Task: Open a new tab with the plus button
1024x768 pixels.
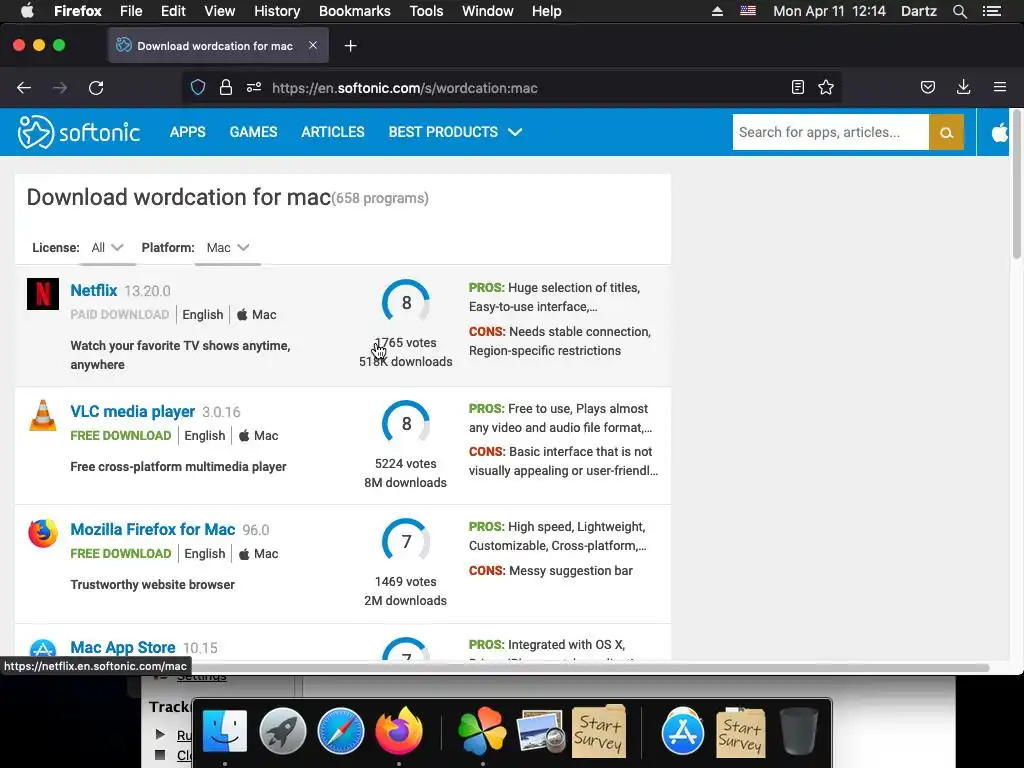Action: (351, 46)
